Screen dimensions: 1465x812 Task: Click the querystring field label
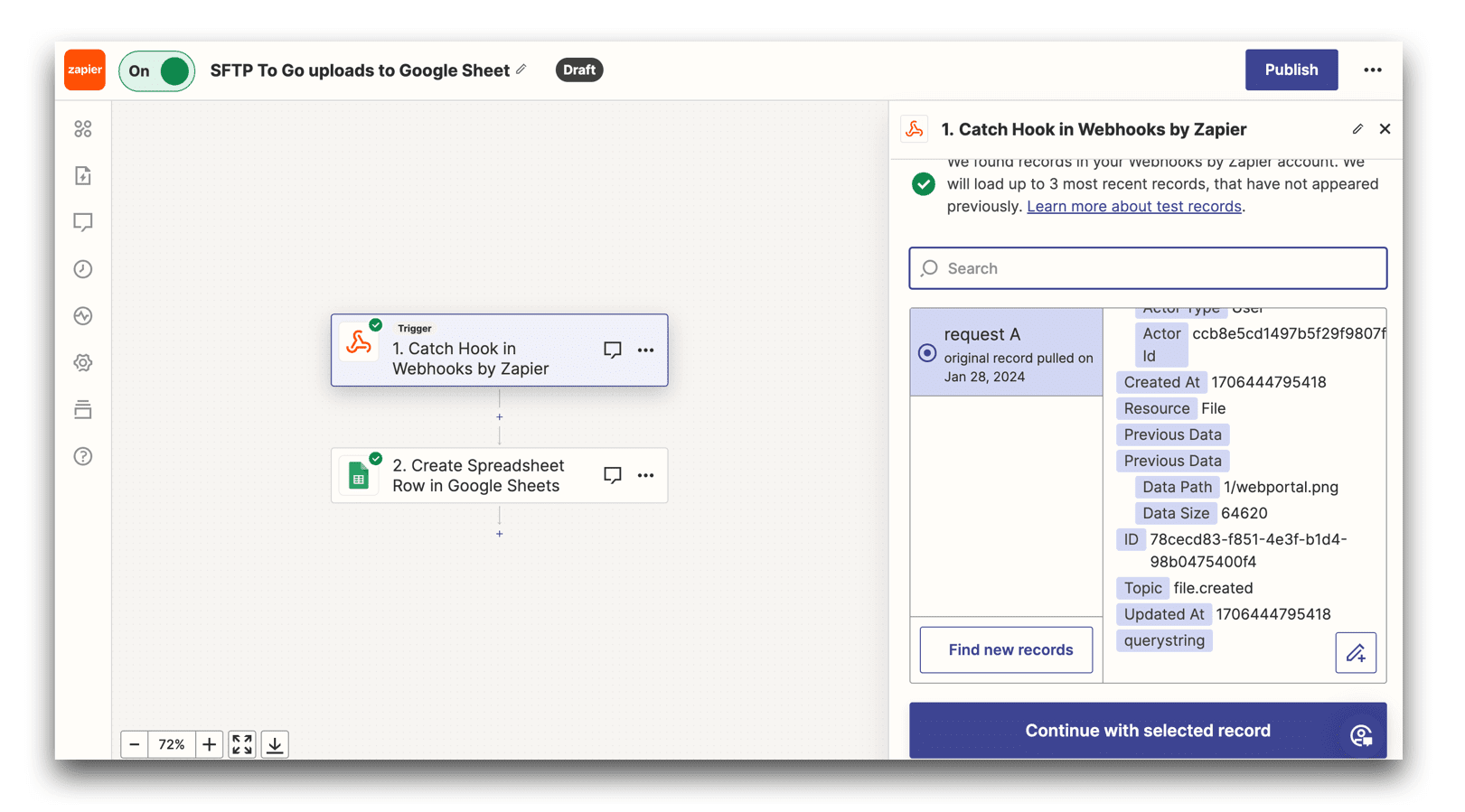click(x=1164, y=640)
